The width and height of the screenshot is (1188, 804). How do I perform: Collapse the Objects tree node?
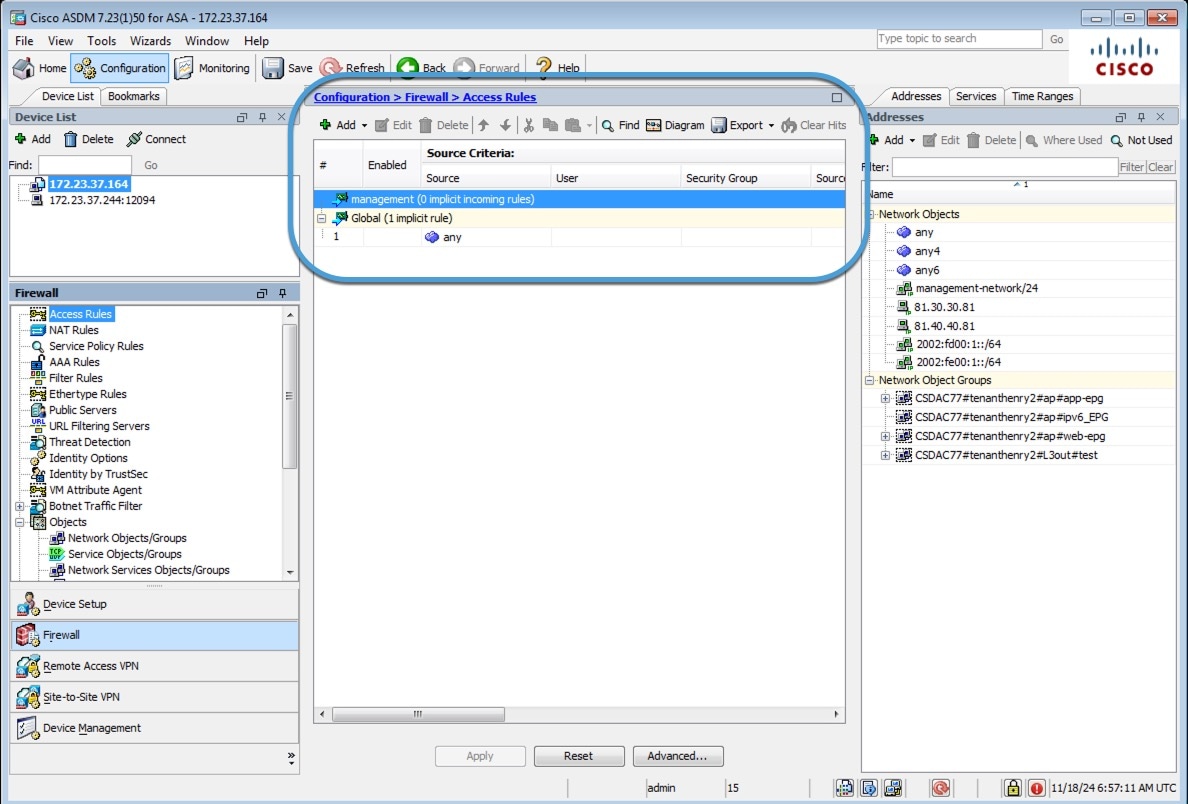20,522
